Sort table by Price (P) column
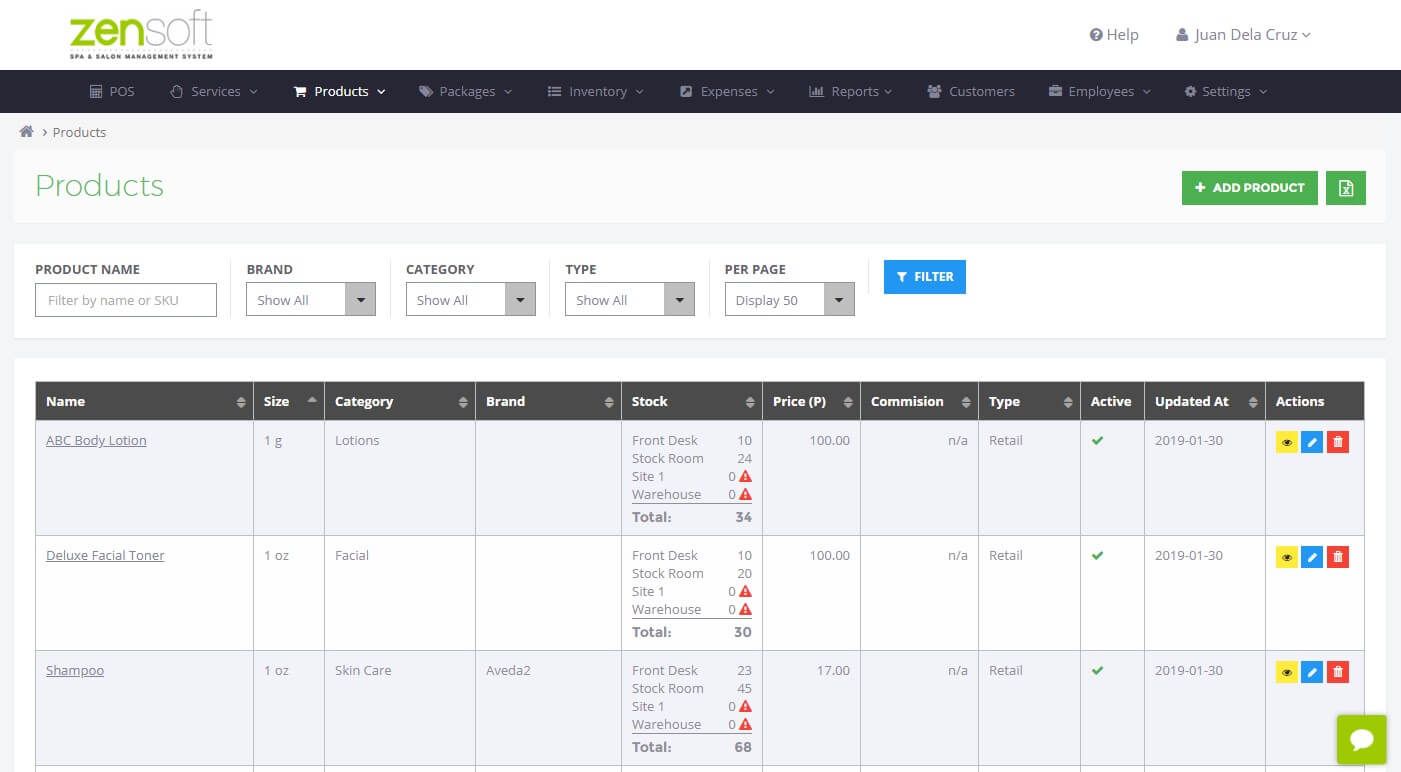 (811, 401)
